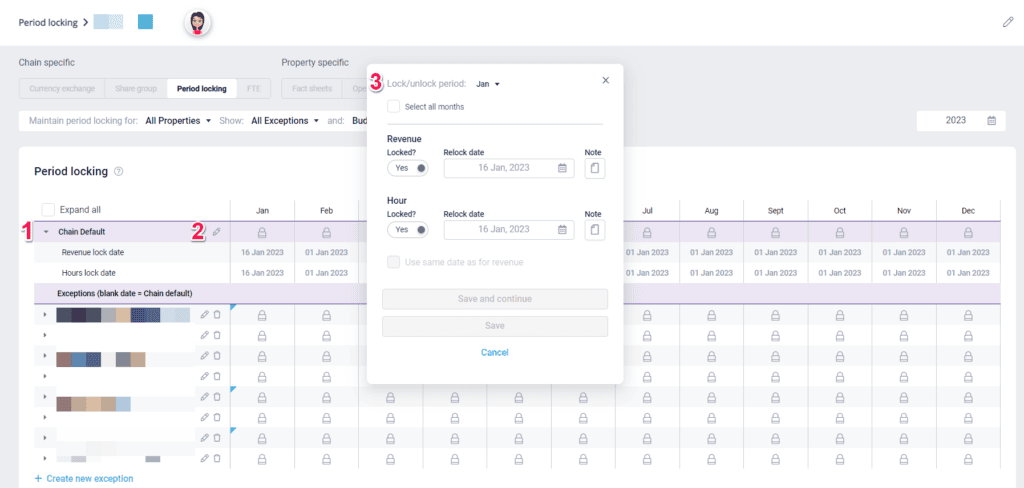The image size is (1024, 488).
Task: Switch to the Currency exchange tab
Action: click(x=61, y=88)
